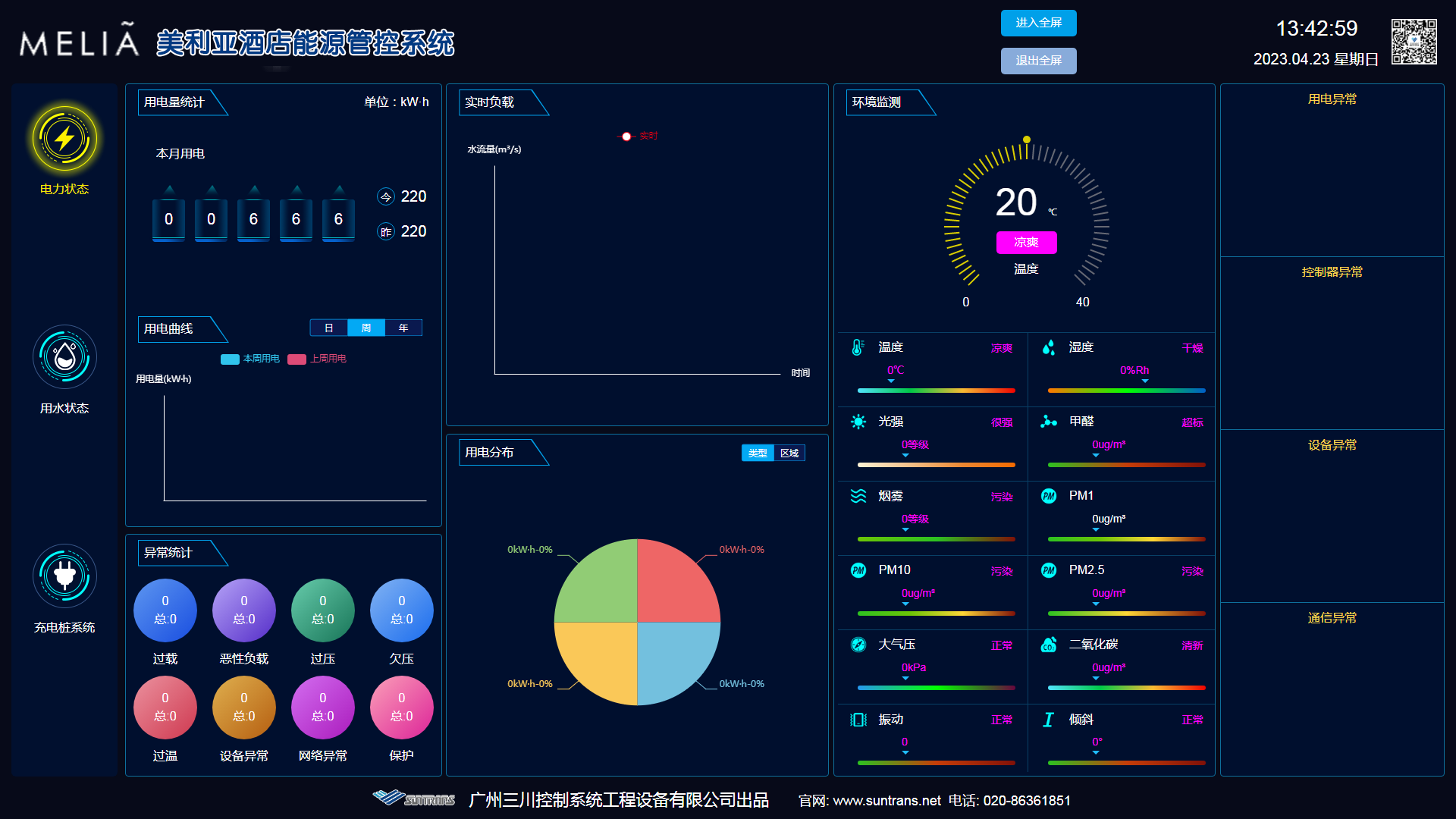The width and height of the screenshot is (1456, 819).
Task: Open the 通信异常 alert section
Action: click(x=1332, y=618)
